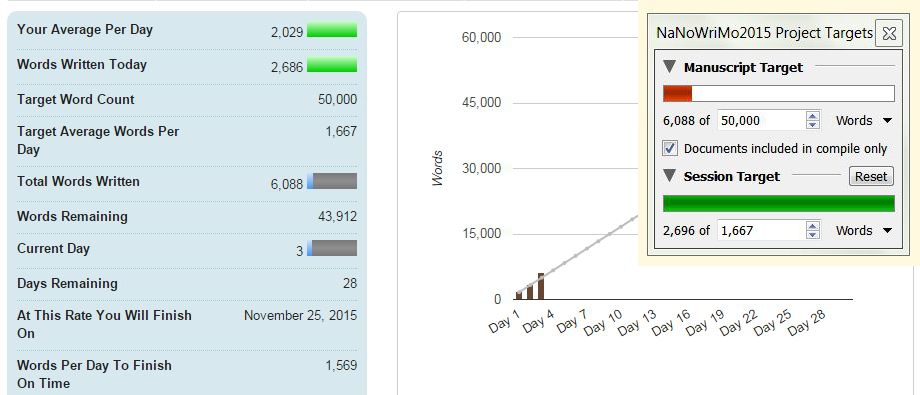Image resolution: width=920 pixels, height=395 pixels.
Task: Open the Manuscript Target Words unit dropdown
Action: coord(864,121)
